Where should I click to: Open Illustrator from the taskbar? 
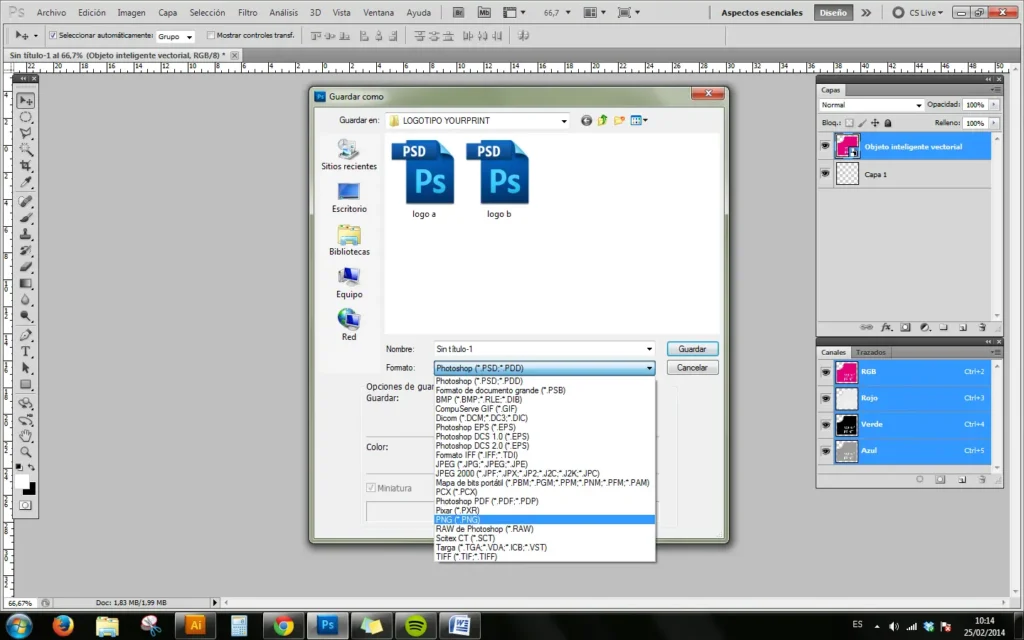pos(195,626)
